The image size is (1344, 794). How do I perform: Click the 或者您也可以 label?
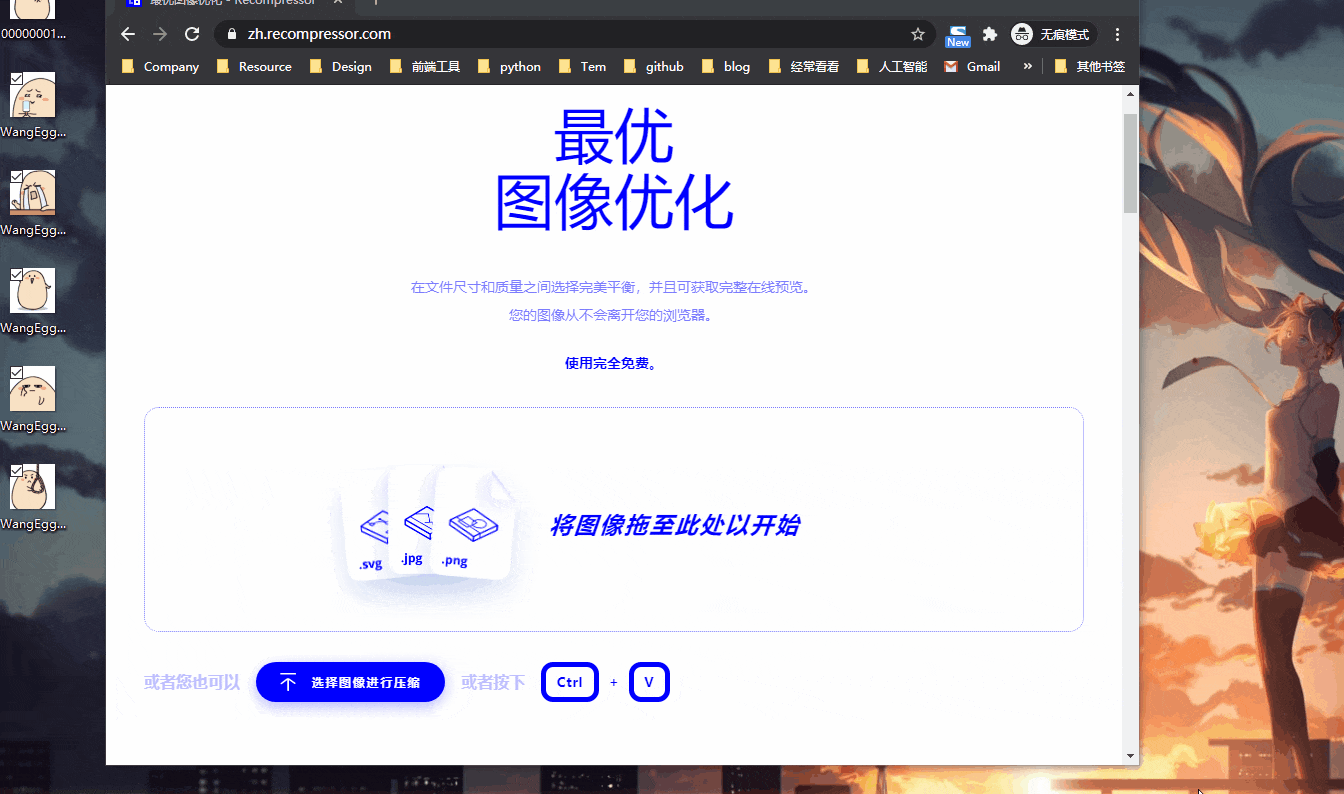[192, 682]
